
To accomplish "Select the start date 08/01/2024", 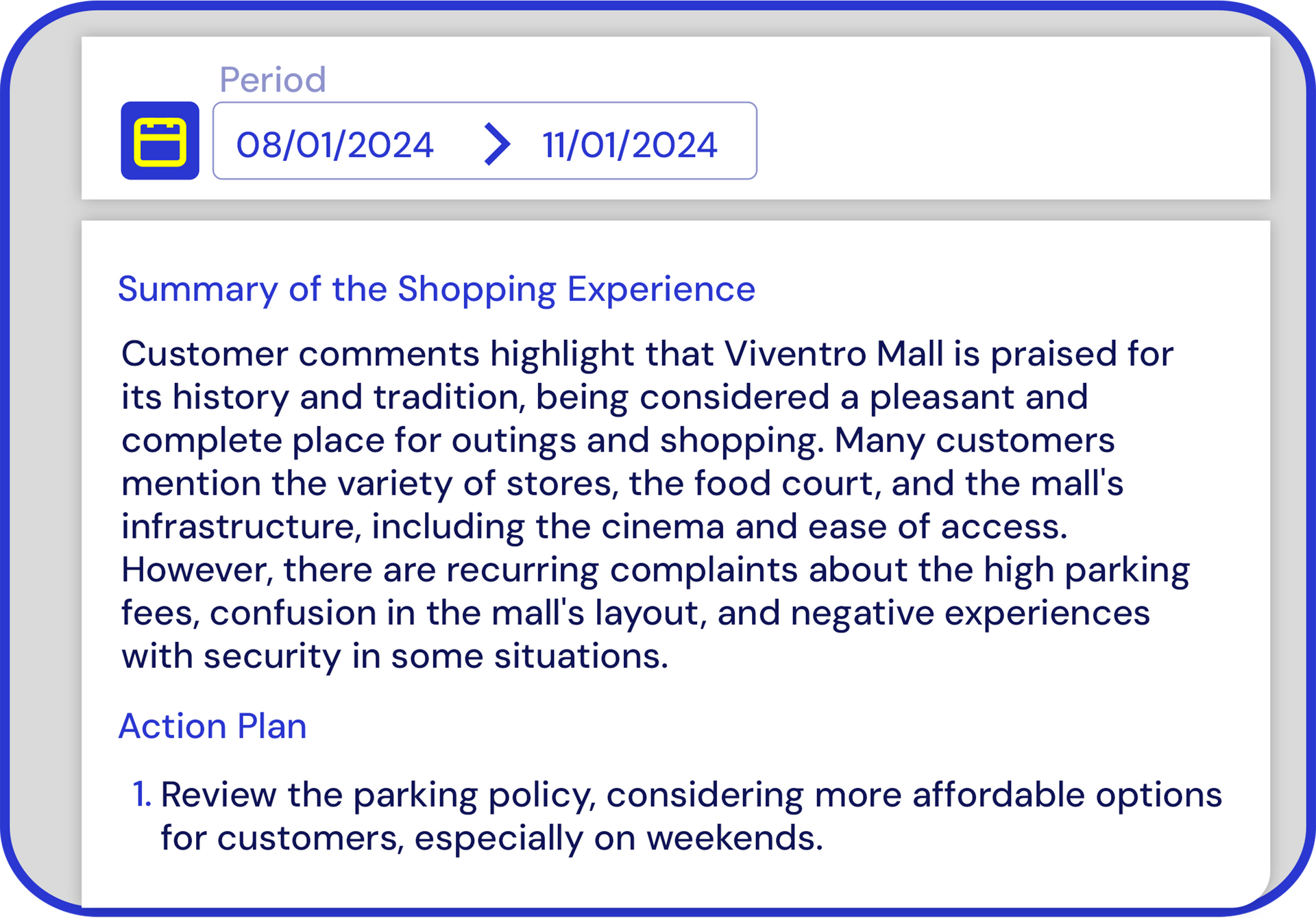I will pyautogui.click(x=335, y=145).
